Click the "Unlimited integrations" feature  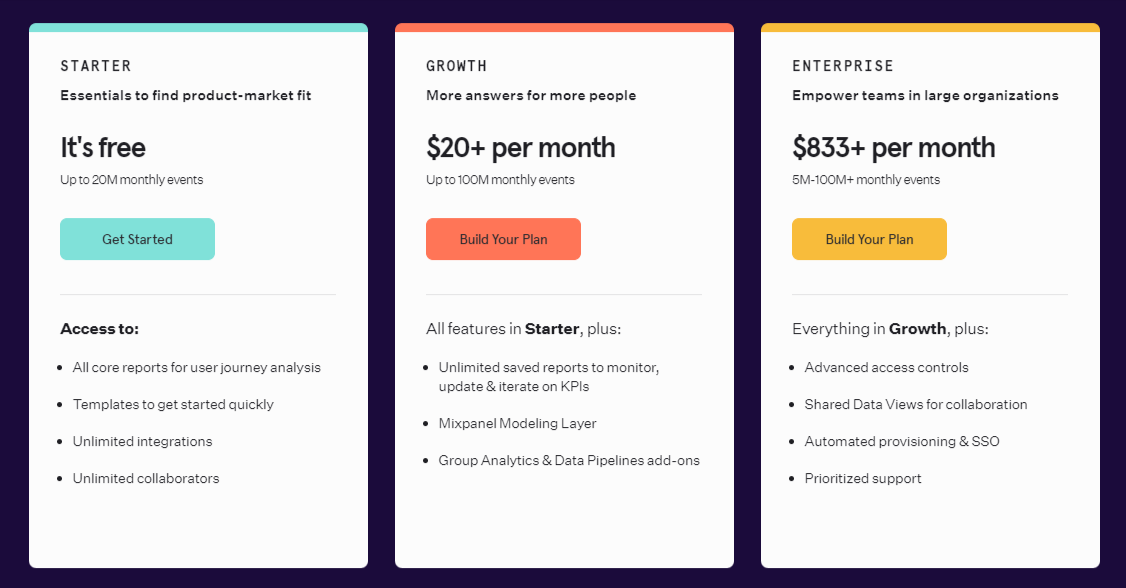click(x=143, y=441)
